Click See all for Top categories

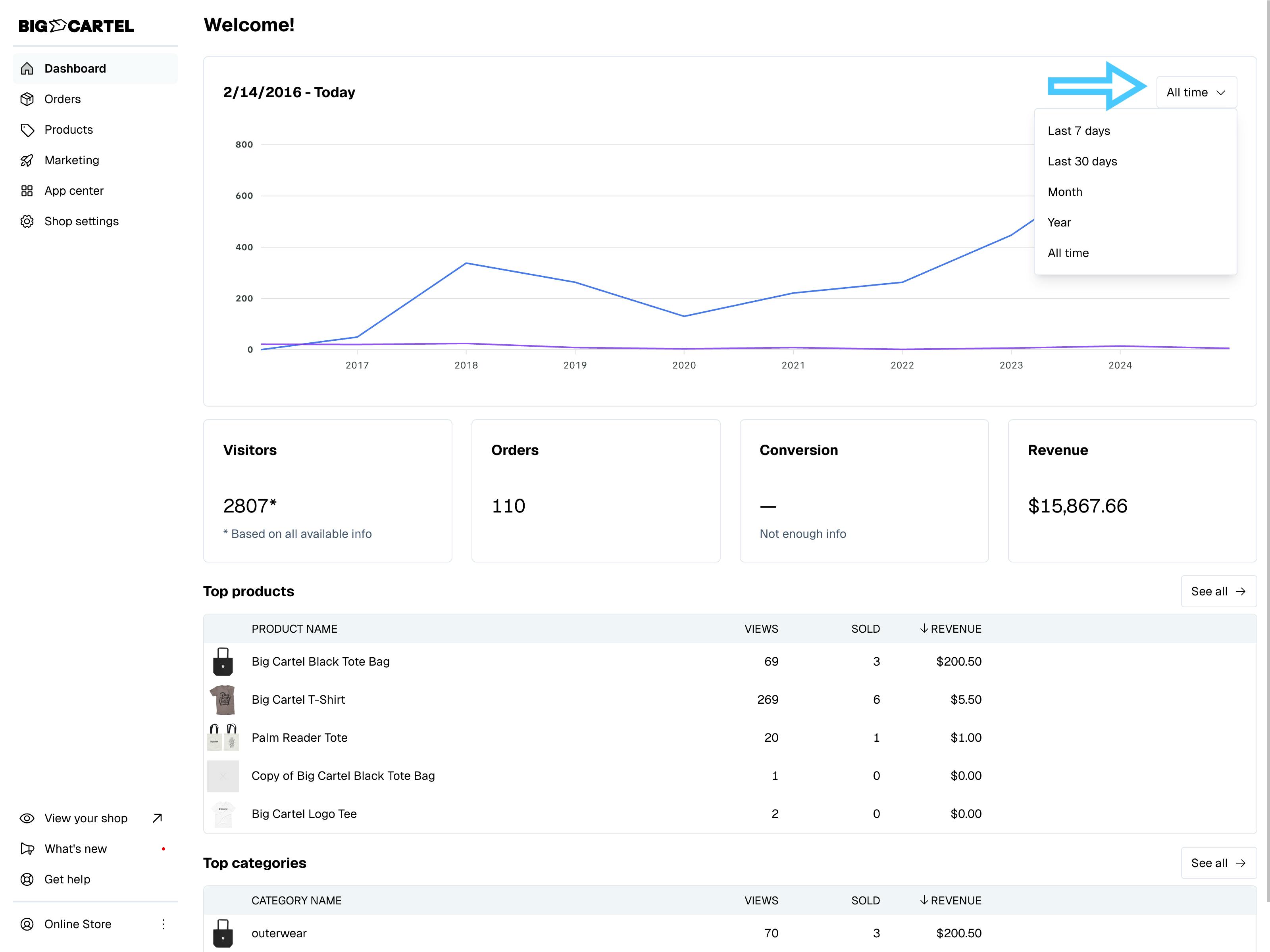pos(1218,863)
